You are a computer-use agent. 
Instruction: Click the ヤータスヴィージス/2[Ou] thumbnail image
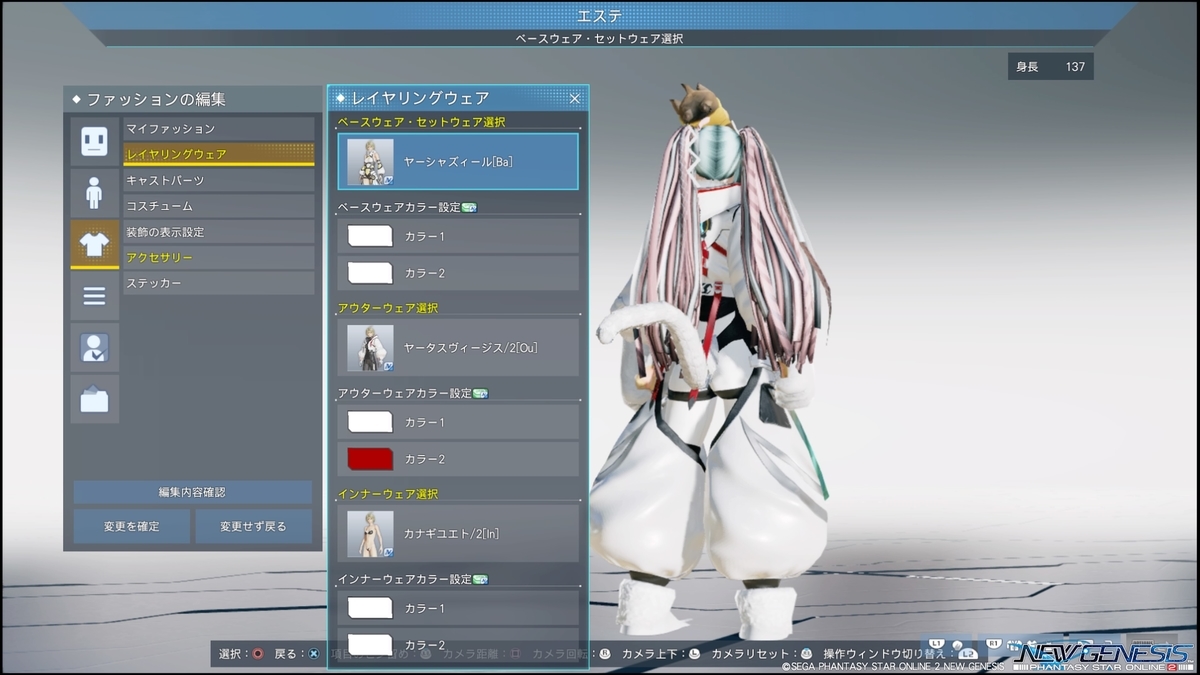[x=370, y=348]
